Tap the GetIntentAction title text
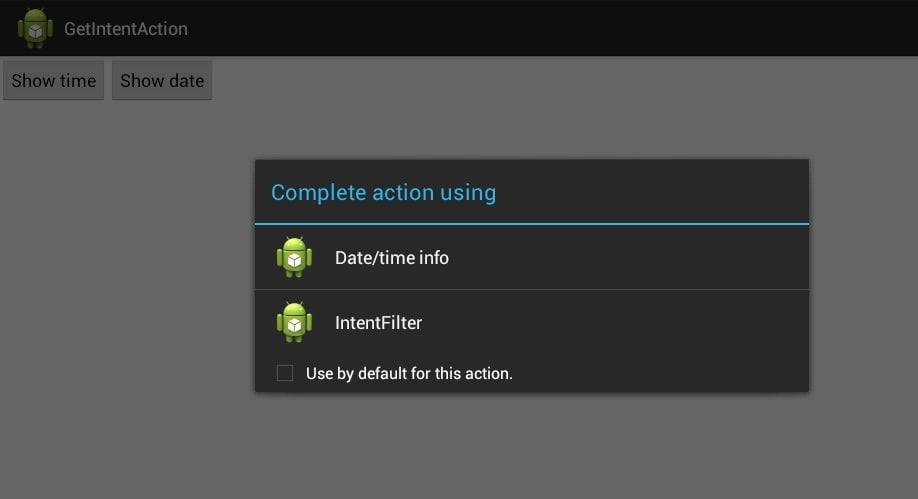918x499 pixels. click(126, 29)
